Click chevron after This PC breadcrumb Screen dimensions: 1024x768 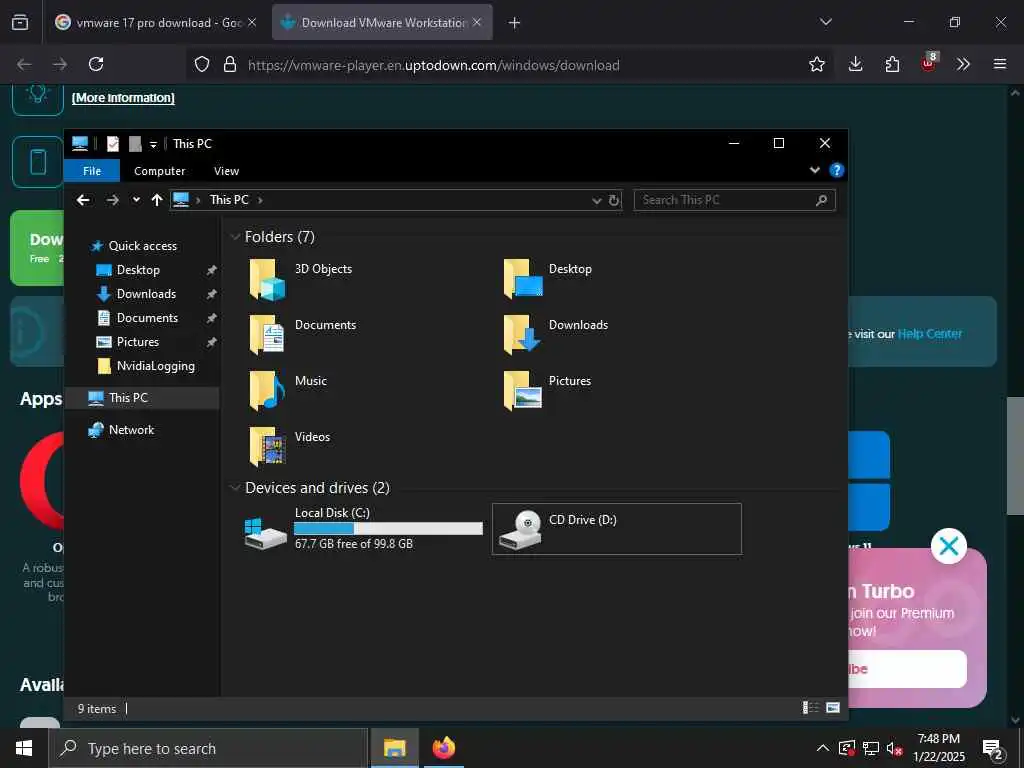260,200
